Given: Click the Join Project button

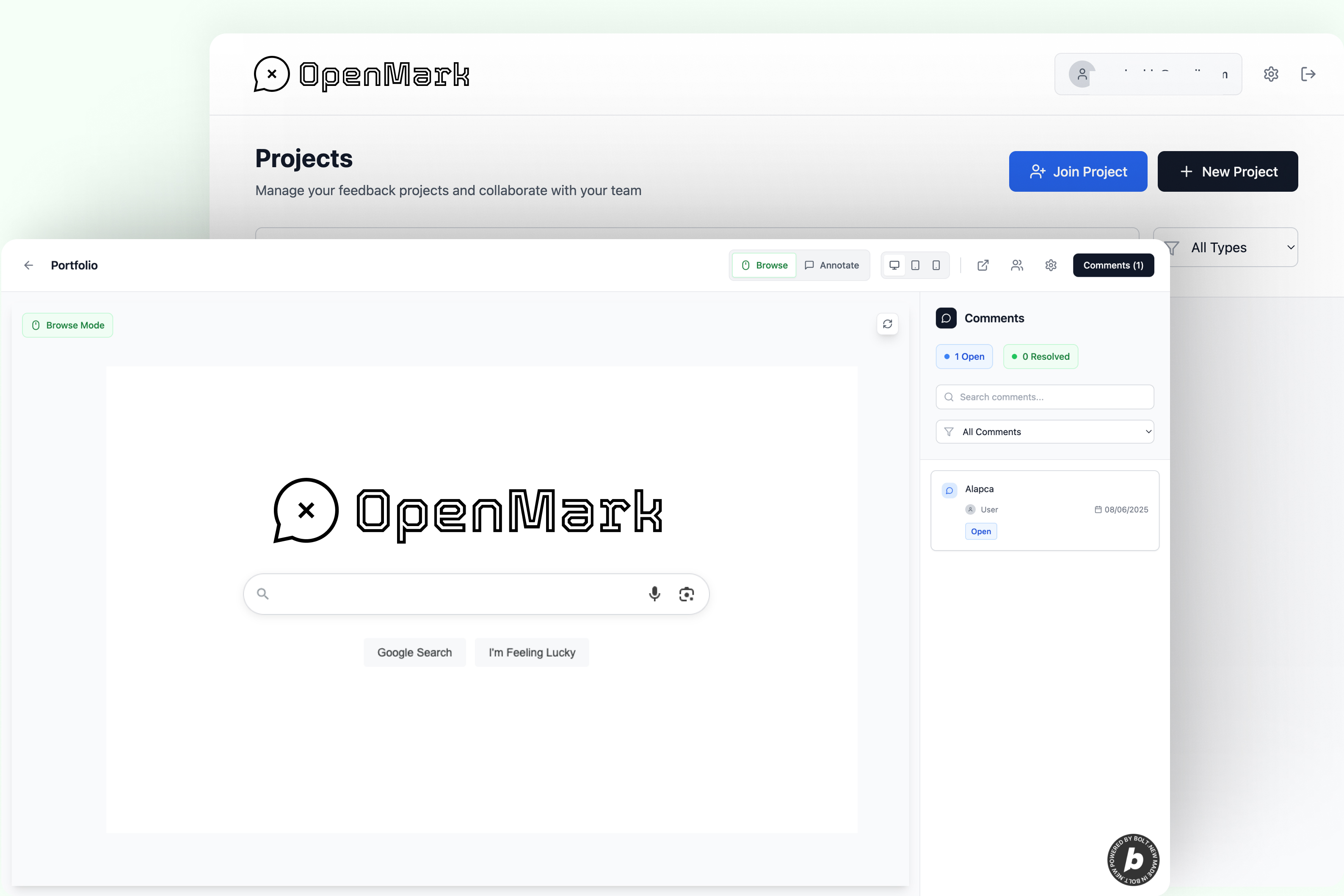Looking at the screenshot, I should [x=1078, y=171].
